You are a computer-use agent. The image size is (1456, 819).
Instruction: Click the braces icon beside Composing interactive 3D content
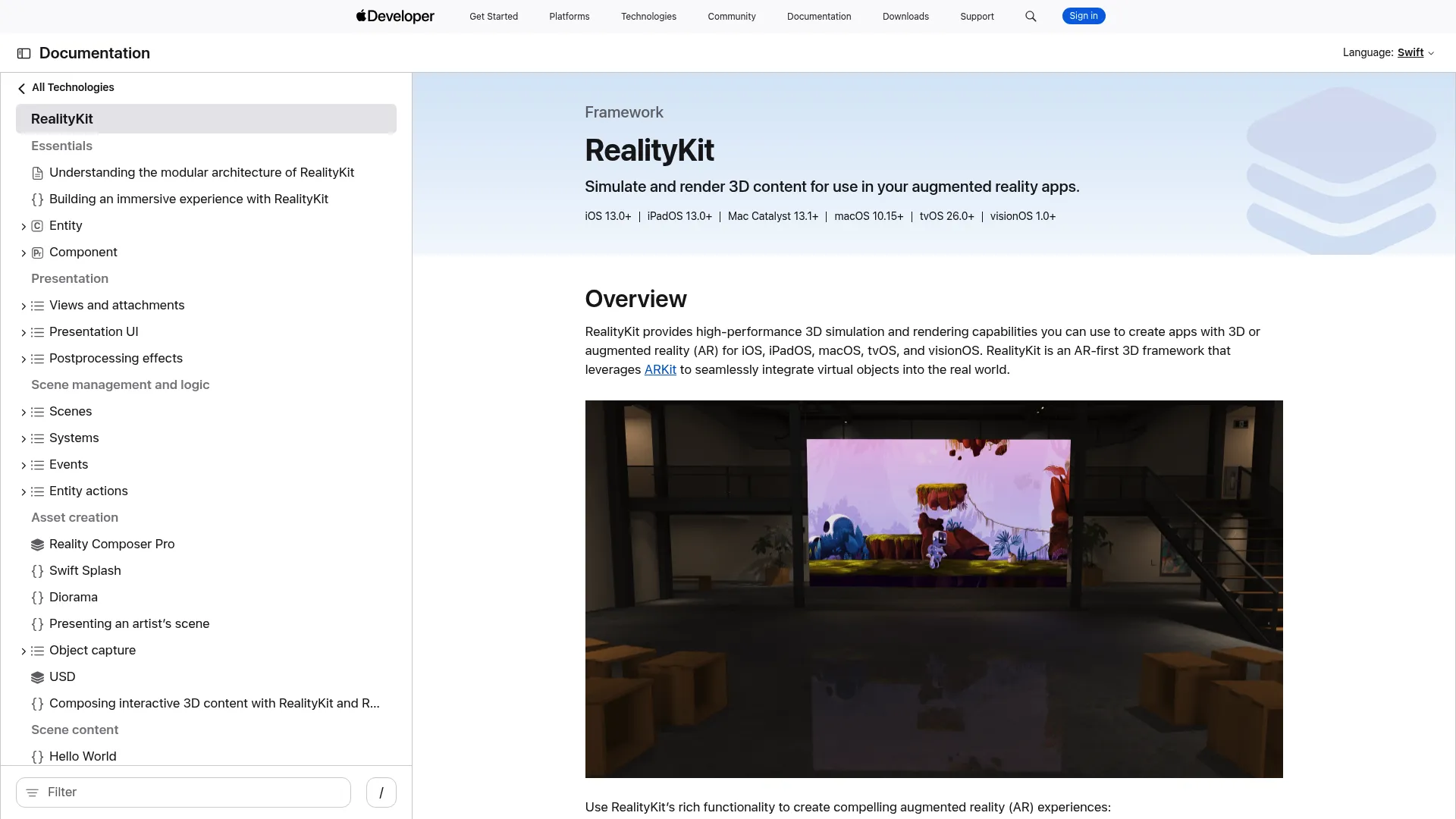pos(37,704)
